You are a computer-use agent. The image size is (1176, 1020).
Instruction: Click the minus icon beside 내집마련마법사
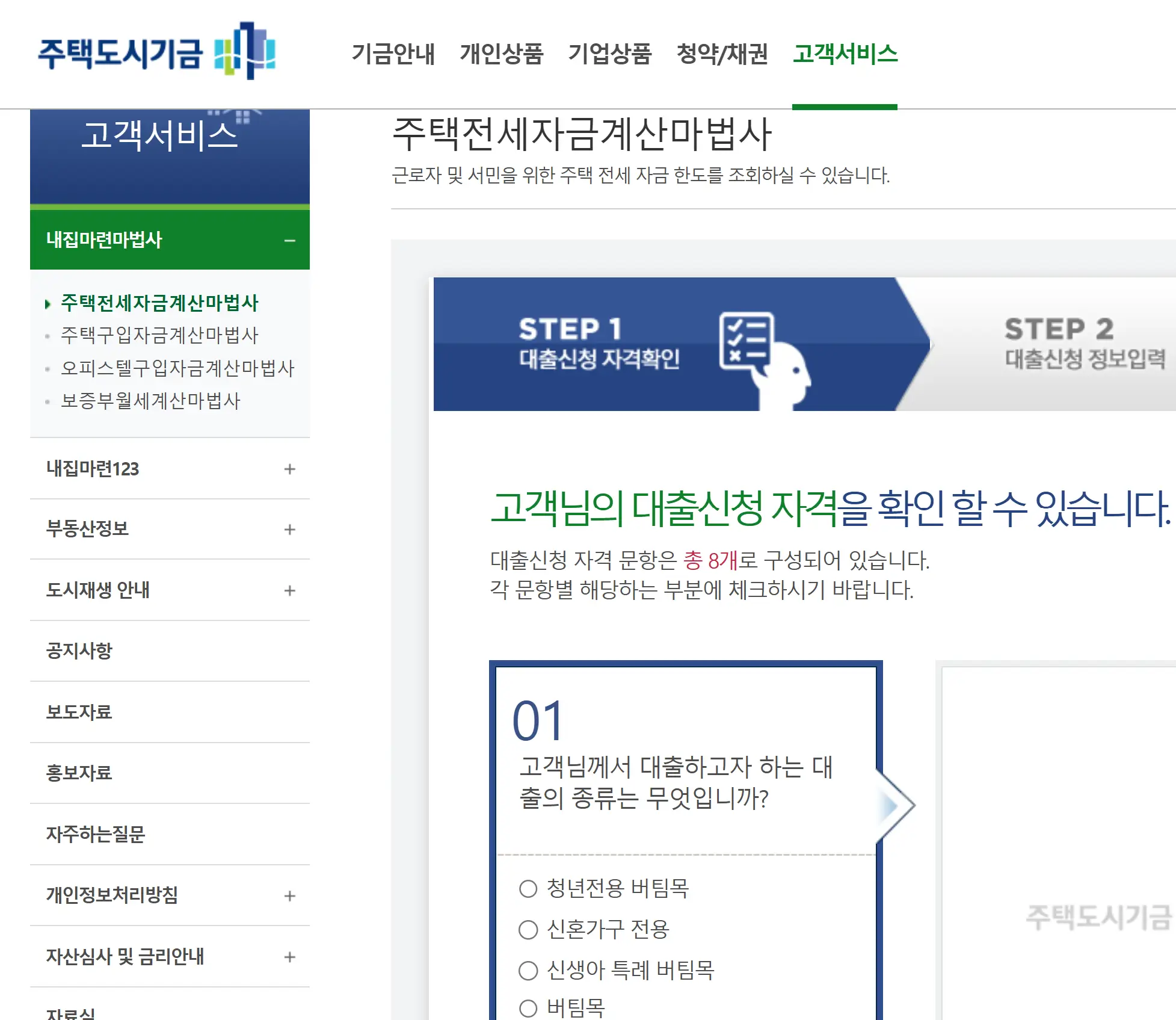pyautogui.click(x=290, y=240)
